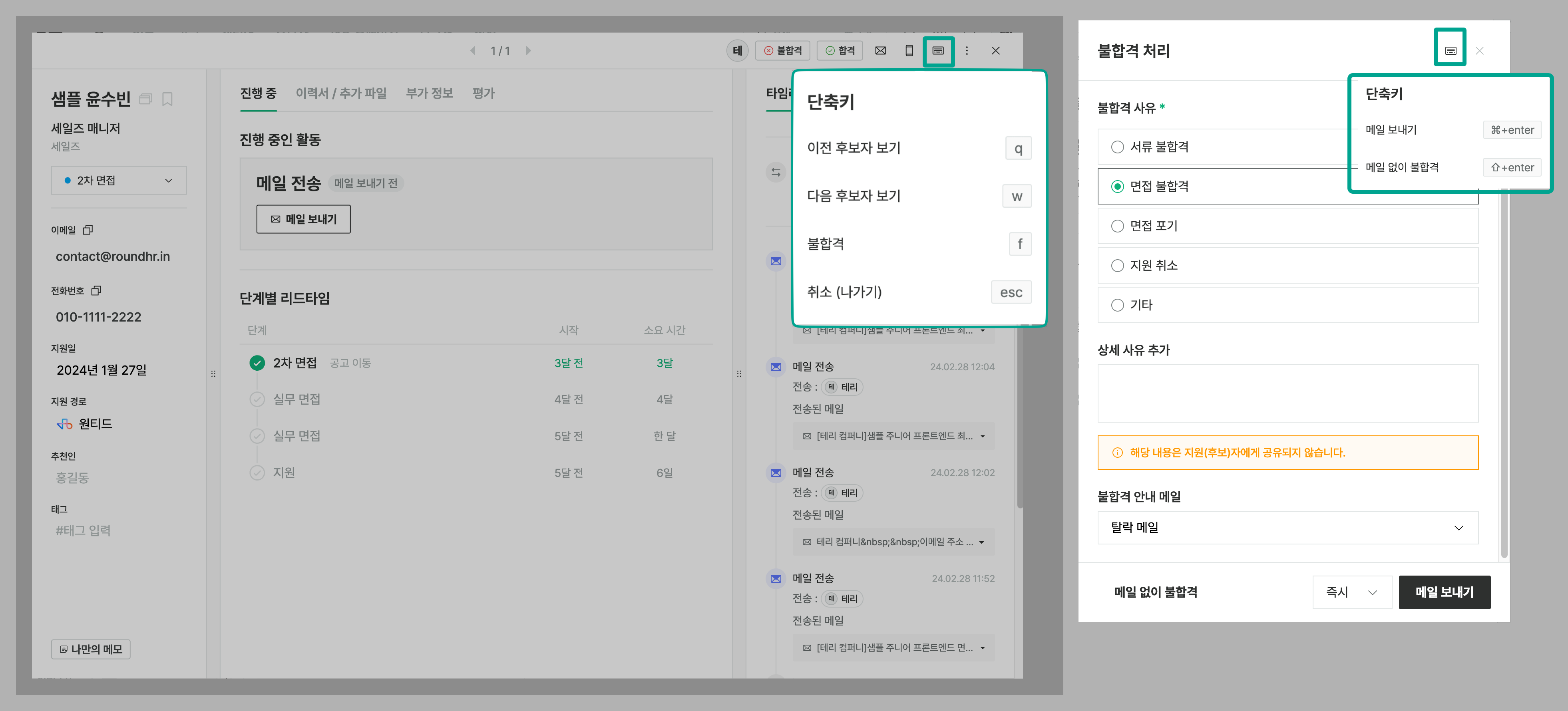1568x711 pixels.
Task: Select 서류 불합격 radio option
Action: pyautogui.click(x=1118, y=147)
